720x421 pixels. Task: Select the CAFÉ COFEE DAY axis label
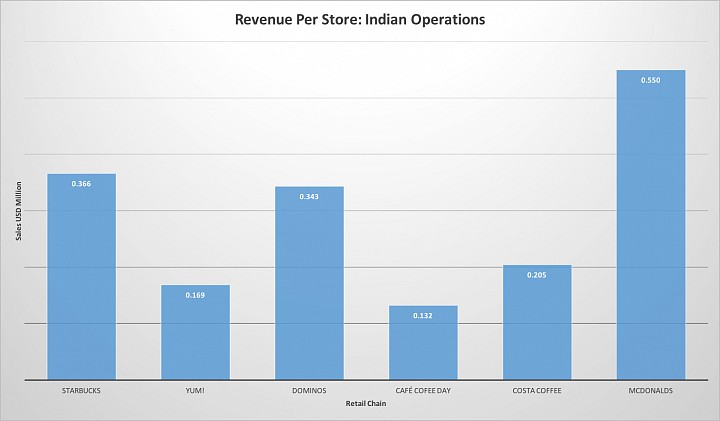pos(423,391)
